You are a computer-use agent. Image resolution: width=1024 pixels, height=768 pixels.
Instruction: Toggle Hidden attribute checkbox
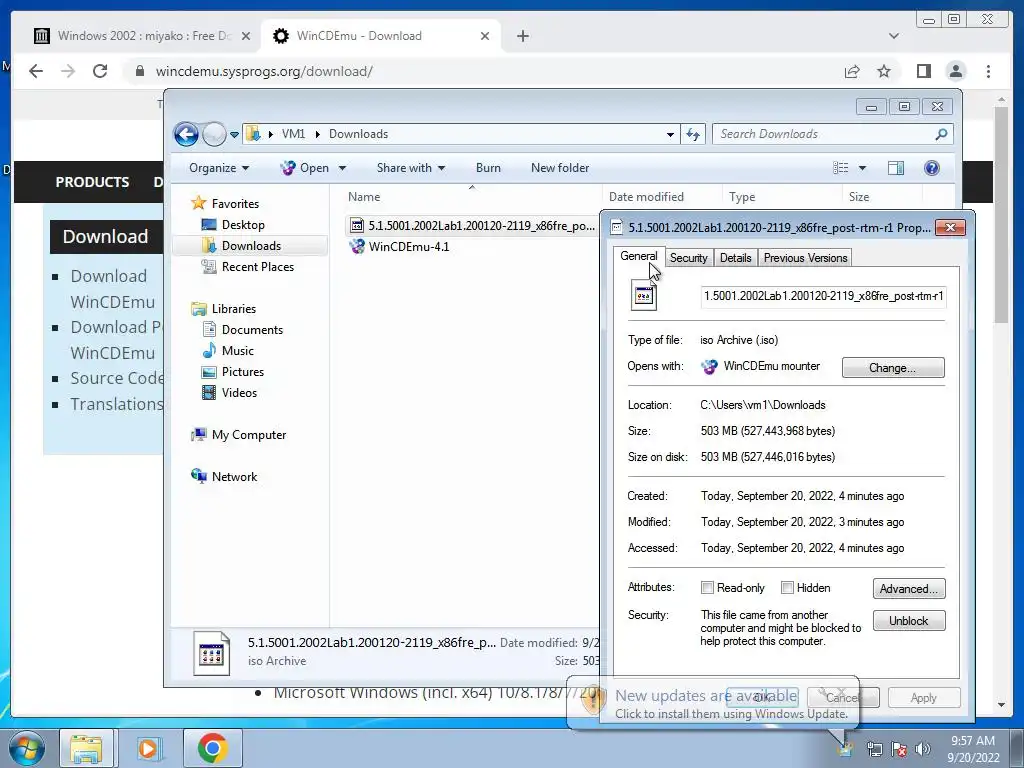[x=788, y=588]
